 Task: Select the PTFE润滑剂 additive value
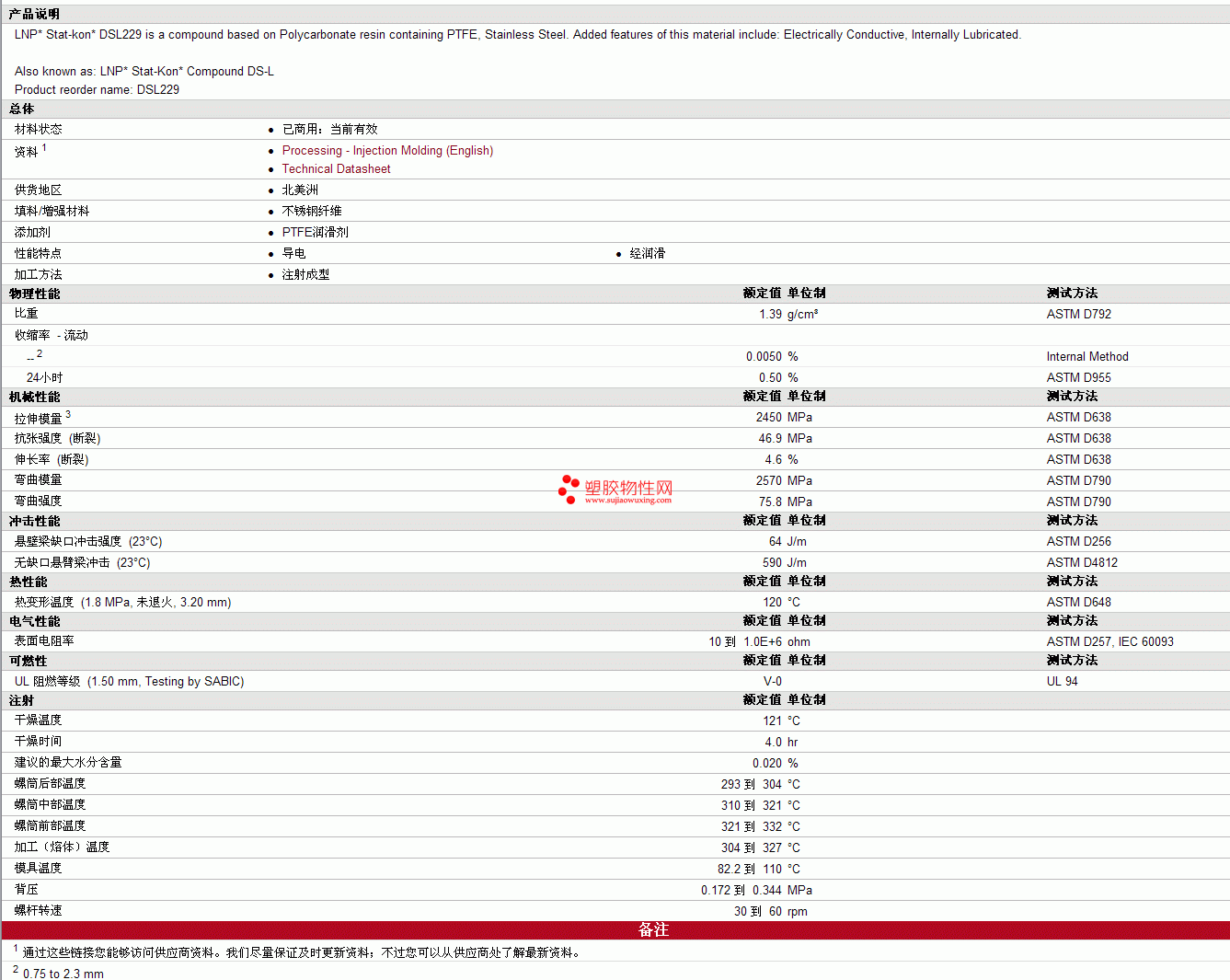pyautogui.click(x=315, y=233)
